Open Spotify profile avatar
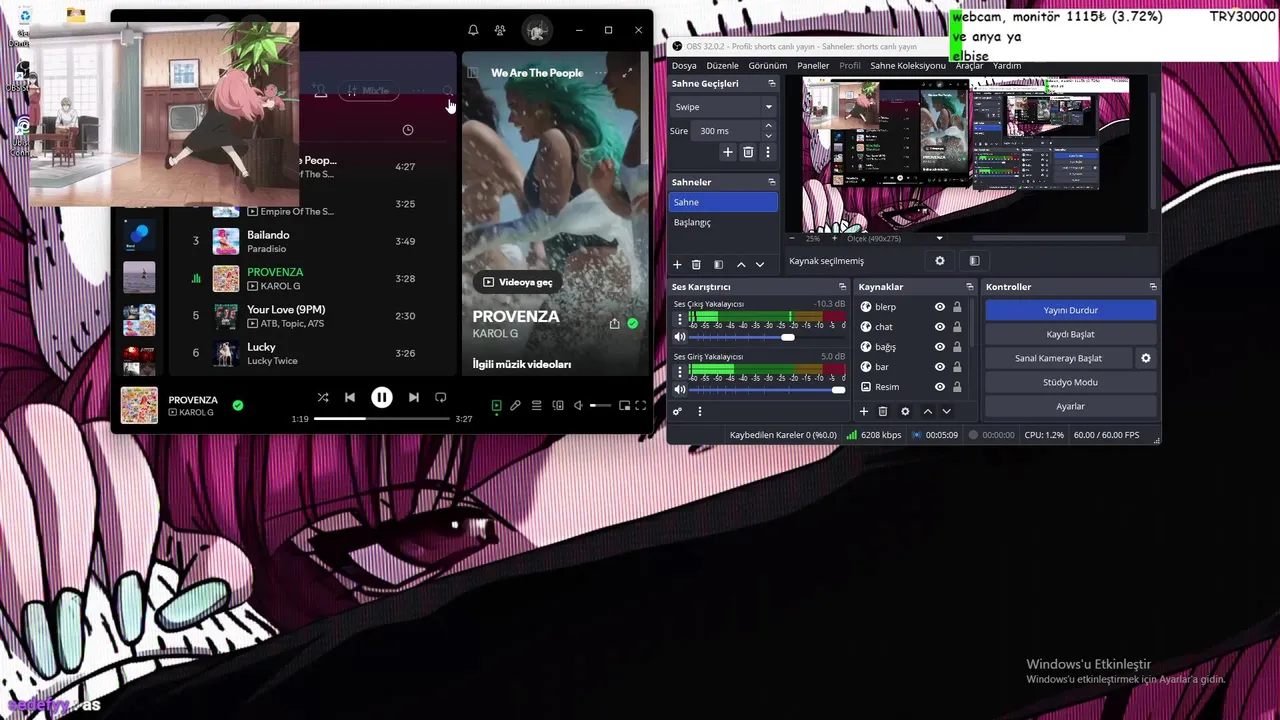The width and height of the screenshot is (1280, 720). click(x=537, y=31)
